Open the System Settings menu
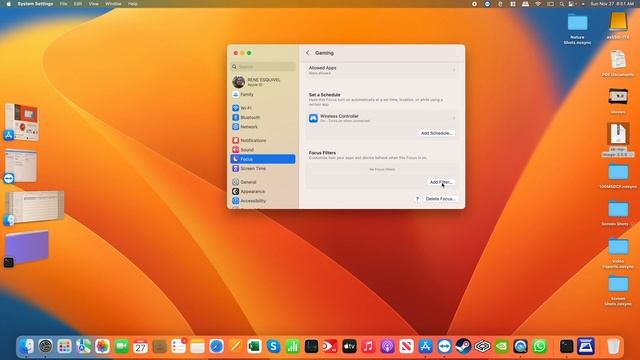The height and width of the screenshot is (360, 640). tap(35, 4)
